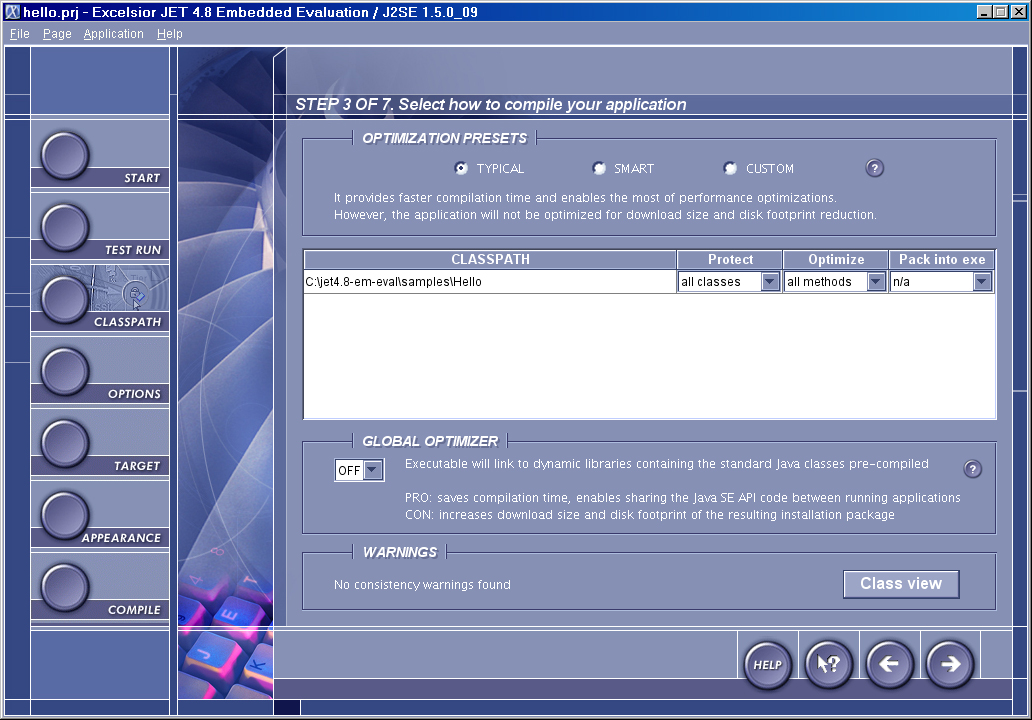
Task: Advance with the right arrow button
Action: 950,664
